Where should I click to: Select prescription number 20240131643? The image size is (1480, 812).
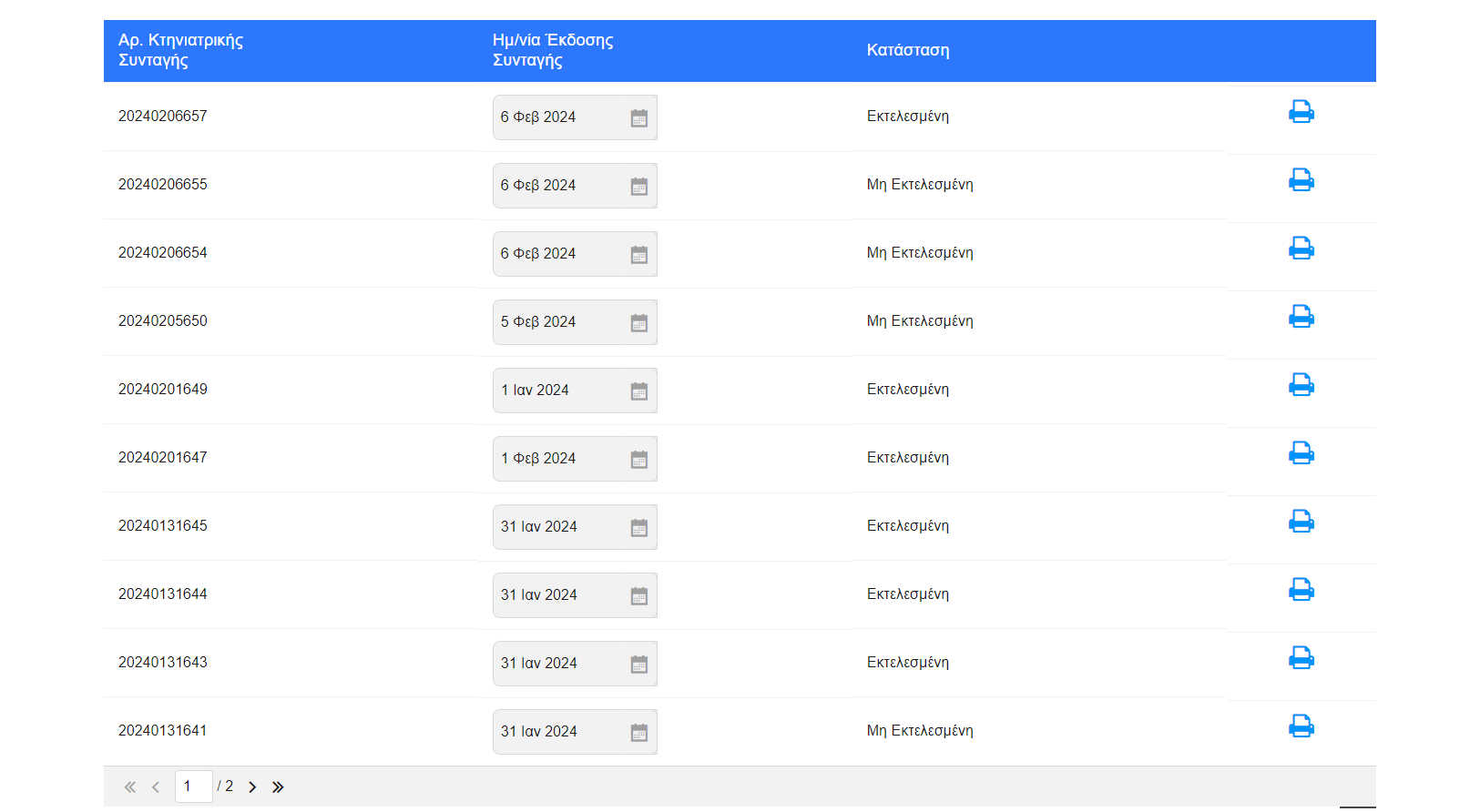pyautogui.click(x=163, y=662)
